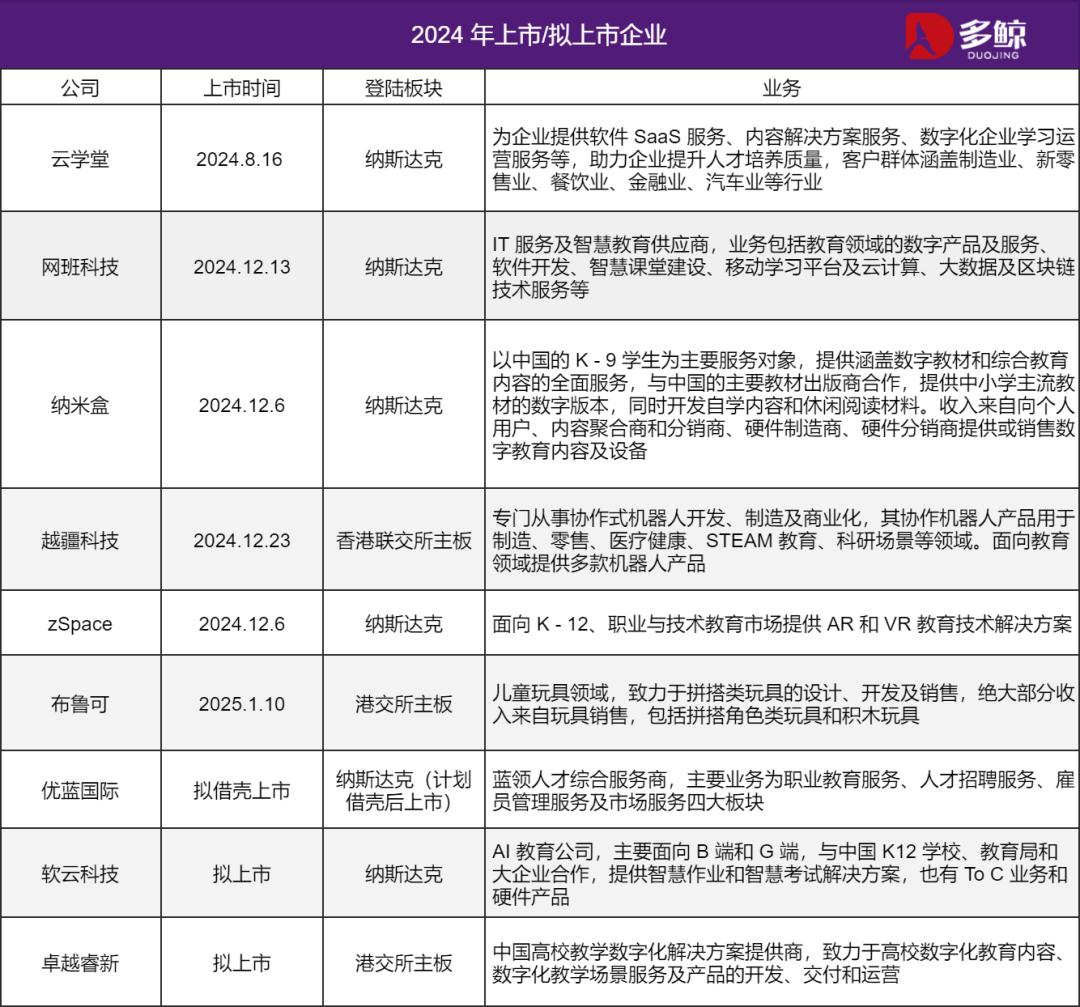Click the 中国高校教学数字化 business description
This screenshot has width=1080, height=1007.
coord(780,962)
